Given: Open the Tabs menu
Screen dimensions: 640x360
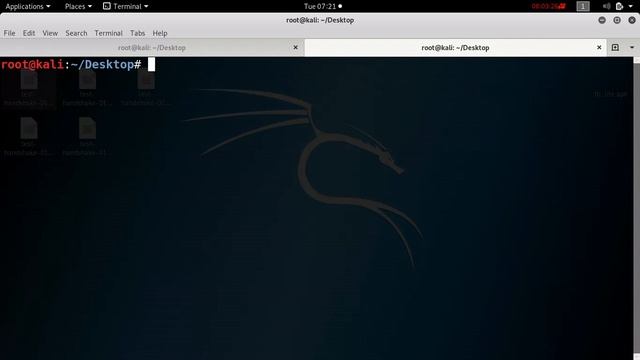Looking at the screenshot, I should coord(137,33).
